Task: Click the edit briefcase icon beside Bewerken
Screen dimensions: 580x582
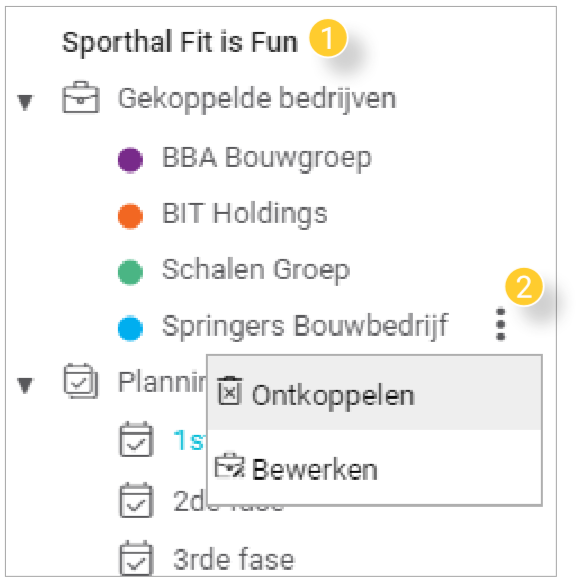Action: [230, 466]
